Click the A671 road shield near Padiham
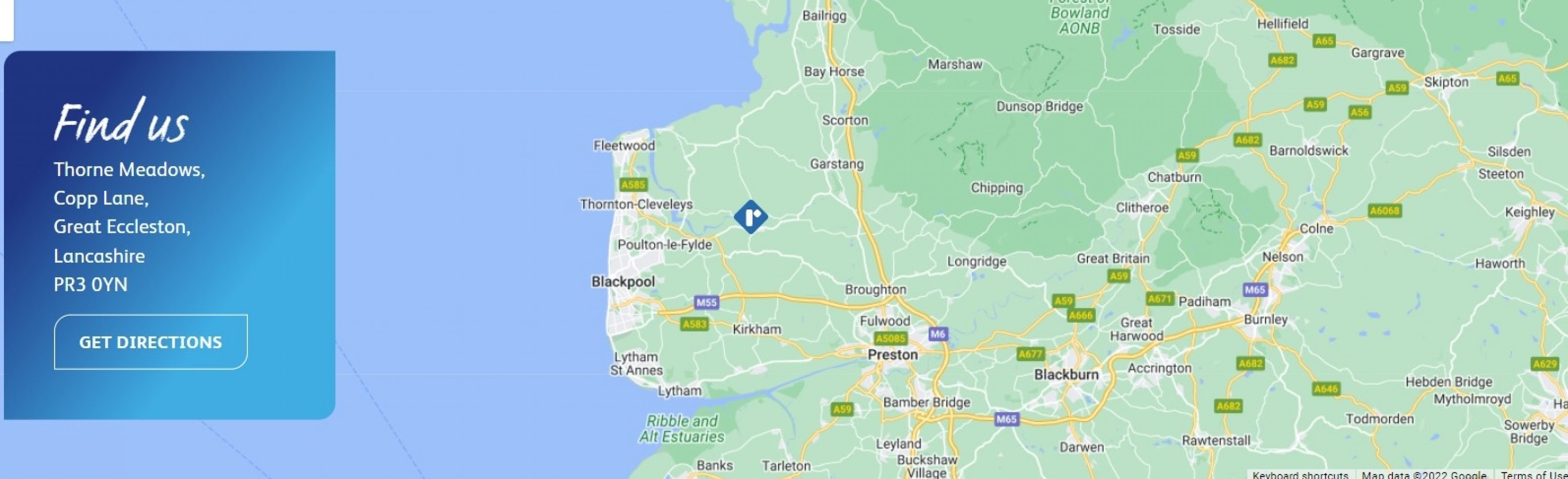 tap(1159, 299)
